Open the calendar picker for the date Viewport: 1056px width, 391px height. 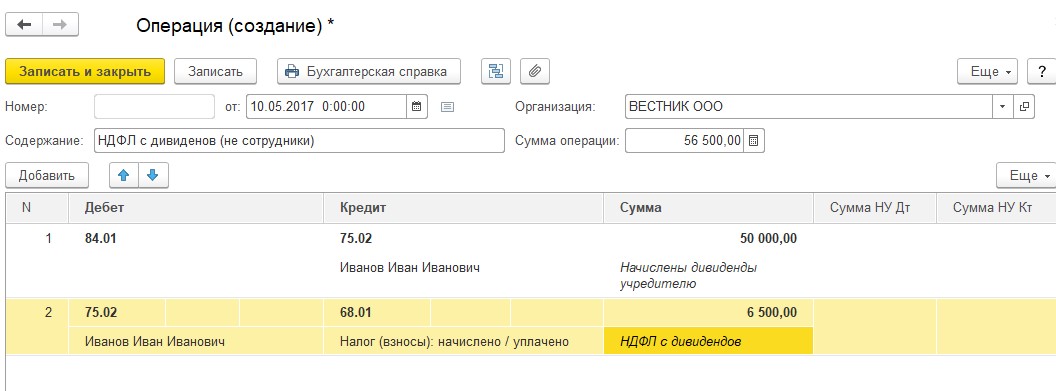click(x=417, y=106)
